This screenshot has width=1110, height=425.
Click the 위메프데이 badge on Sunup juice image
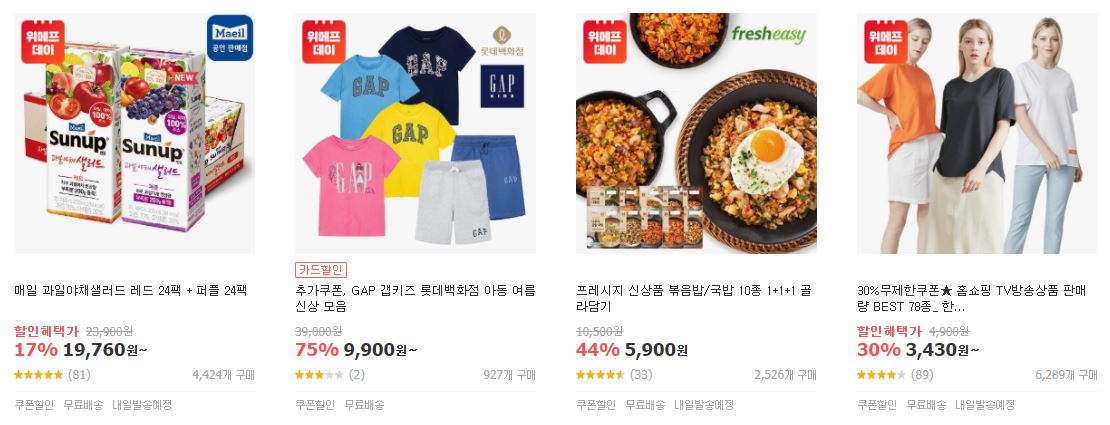42,42
